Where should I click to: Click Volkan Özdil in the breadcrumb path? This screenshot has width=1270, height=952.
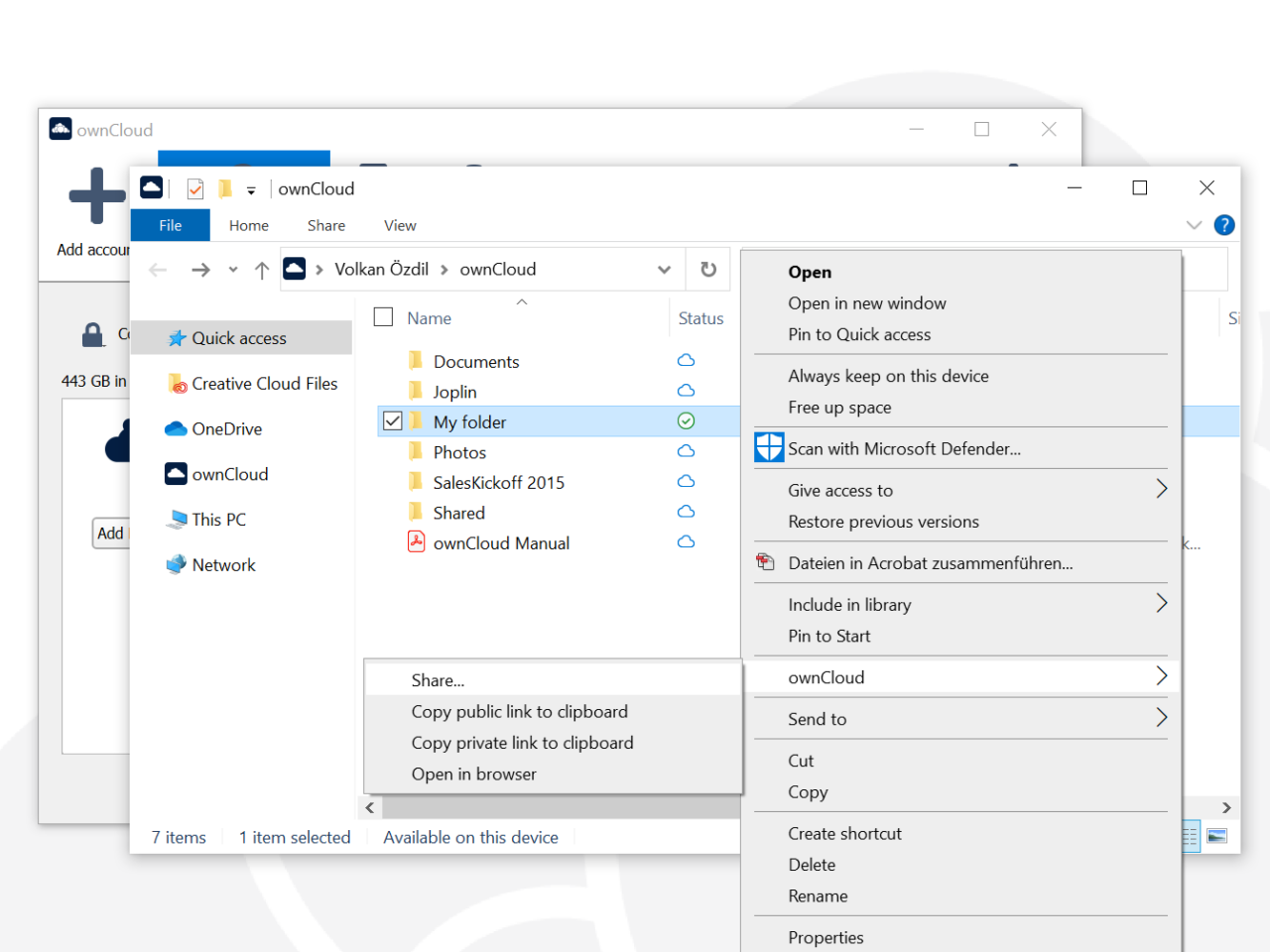(381, 269)
